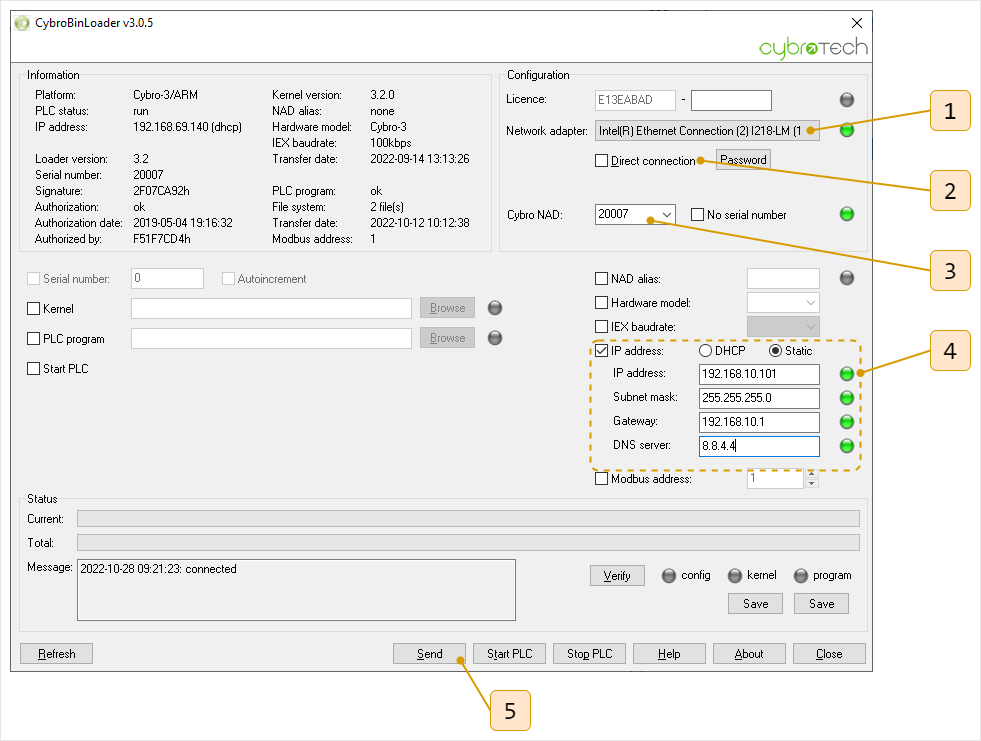Close the CybroBinLoader window with X

pos(857,23)
